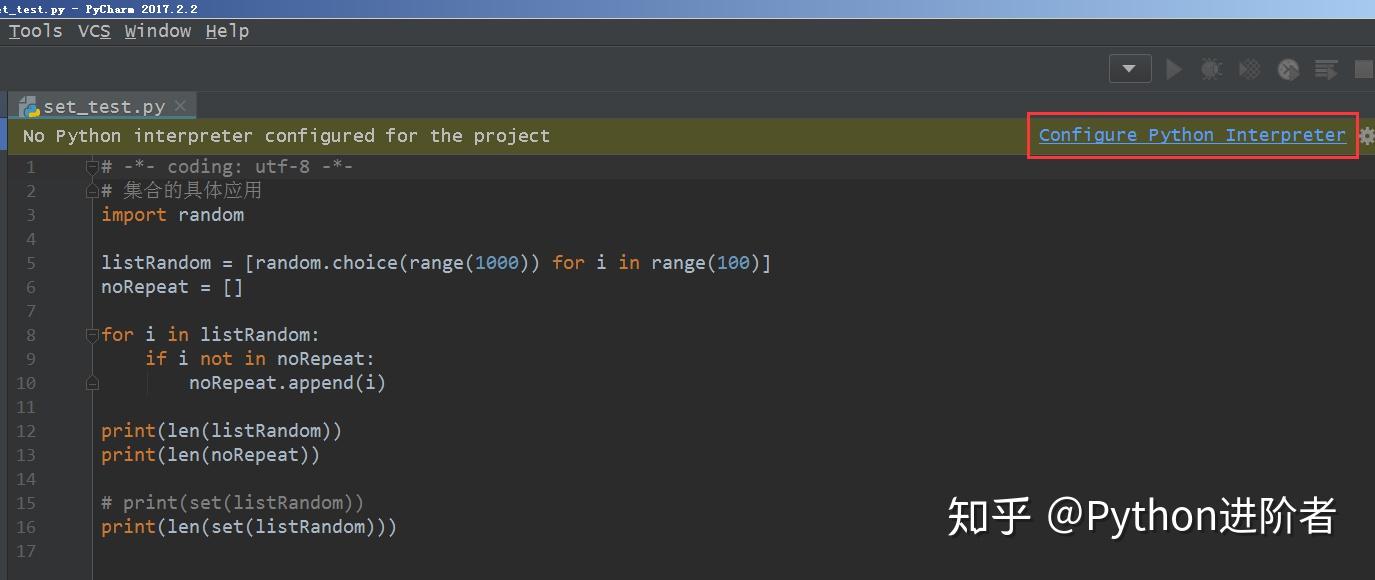Click Configure Python Interpreter link
The height and width of the screenshot is (580, 1375).
tap(1192, 135)
